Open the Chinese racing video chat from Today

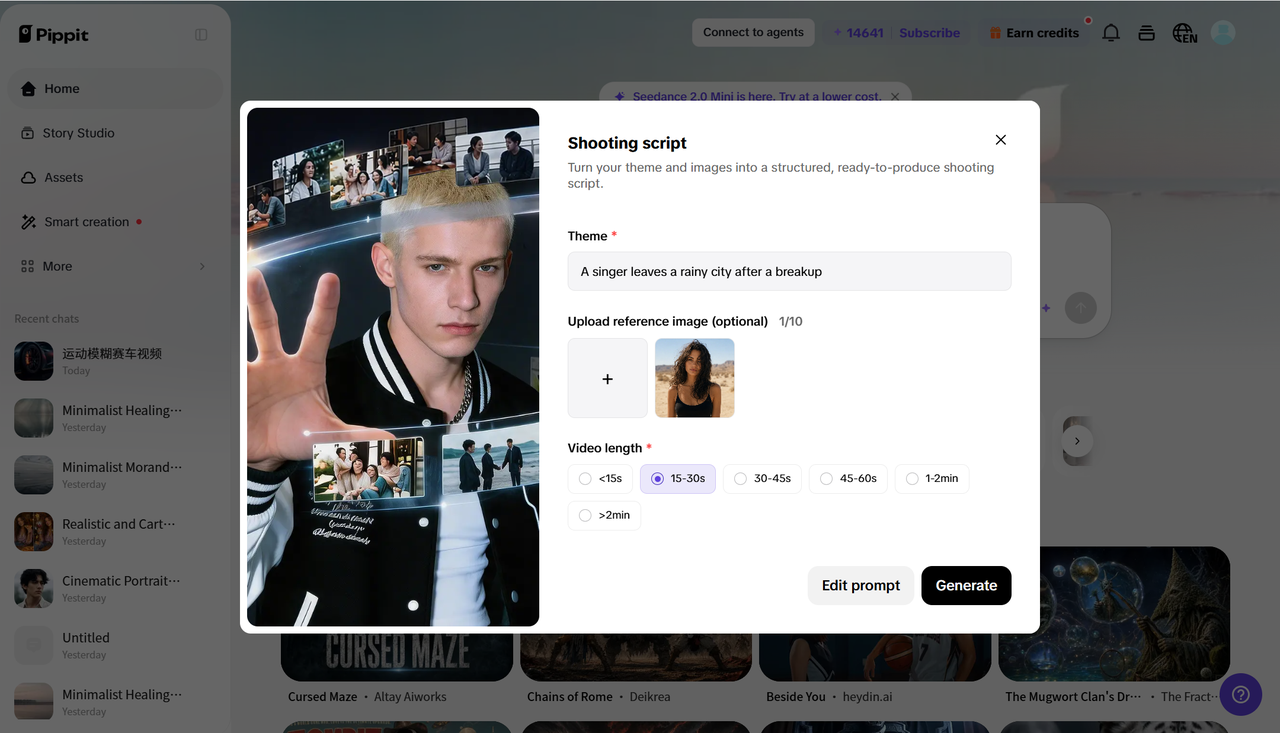pyautogui.click(x=115, y=361)
